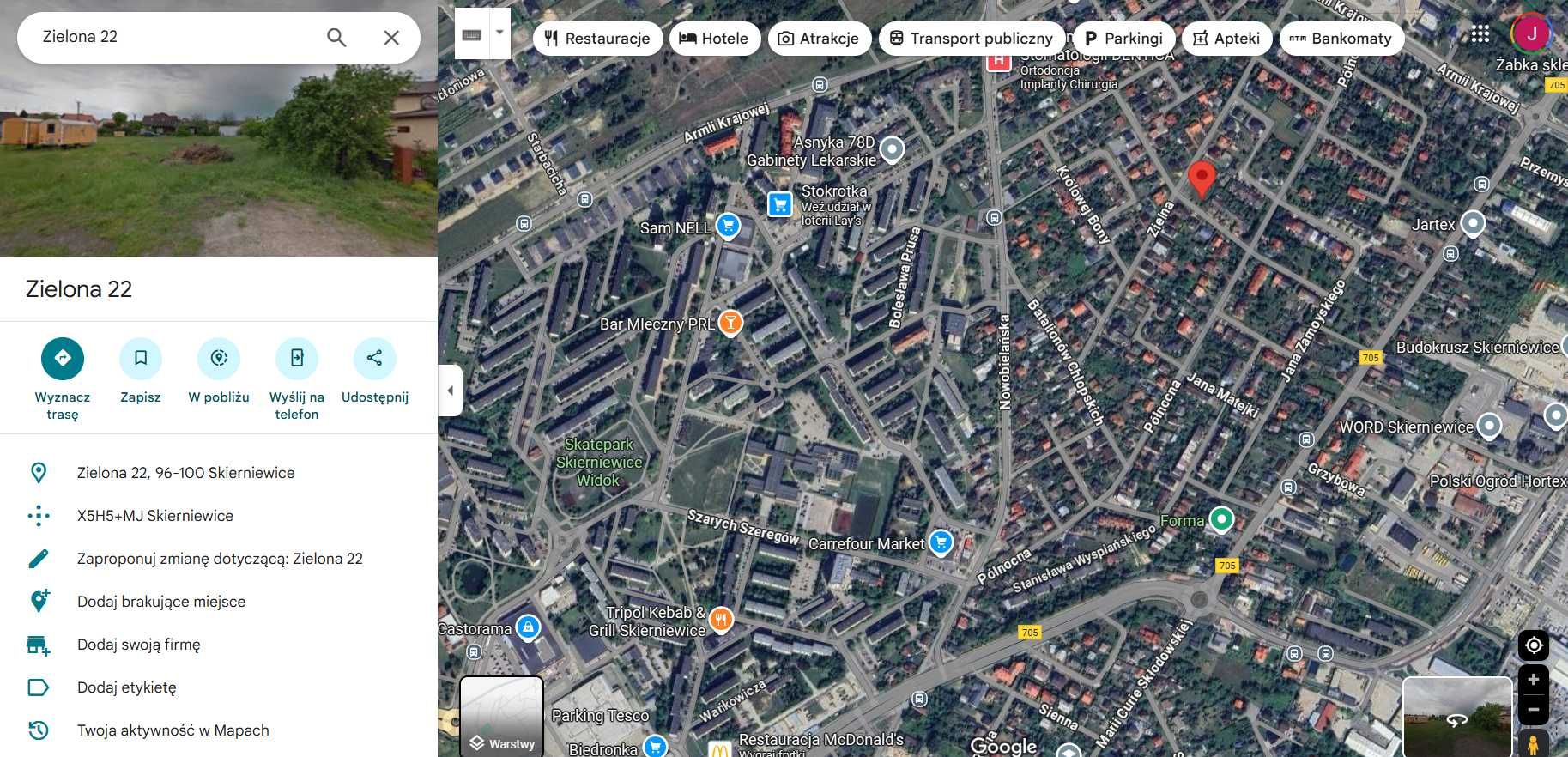Open the Forma green marker
Screen dimensions: 1568x757
pos(1221,519)
